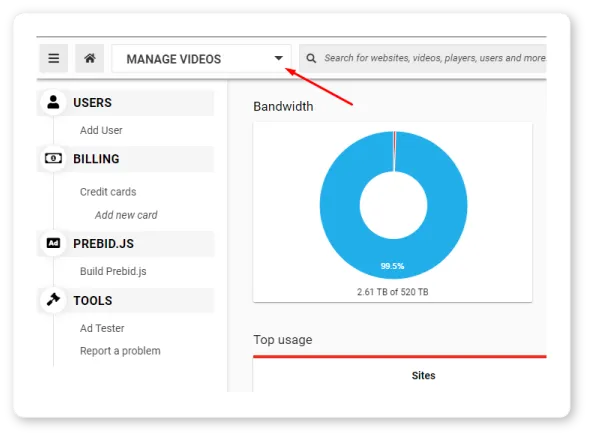
Task: Click the Top usage heading
Action: (x=283, y=340)
